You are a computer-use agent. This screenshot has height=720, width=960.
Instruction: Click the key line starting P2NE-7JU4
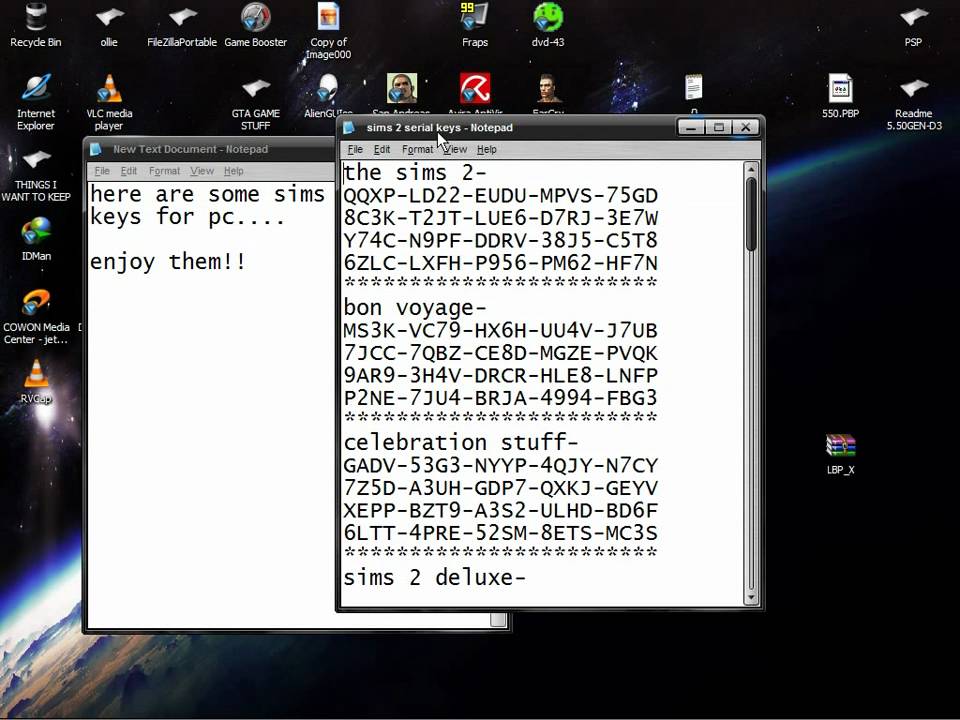click(x=501, y=398)
